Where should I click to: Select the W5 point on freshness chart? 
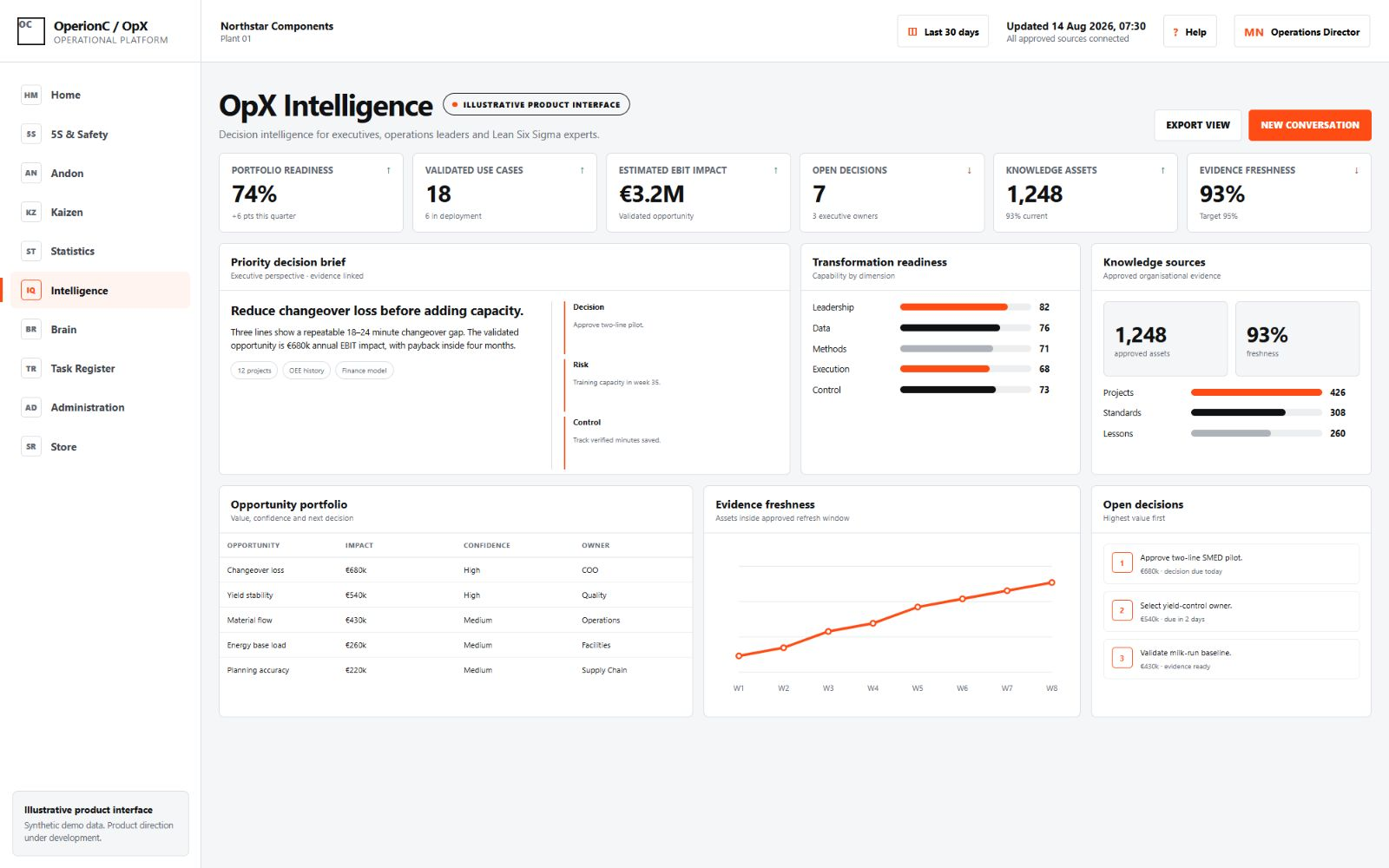point(918,607)
